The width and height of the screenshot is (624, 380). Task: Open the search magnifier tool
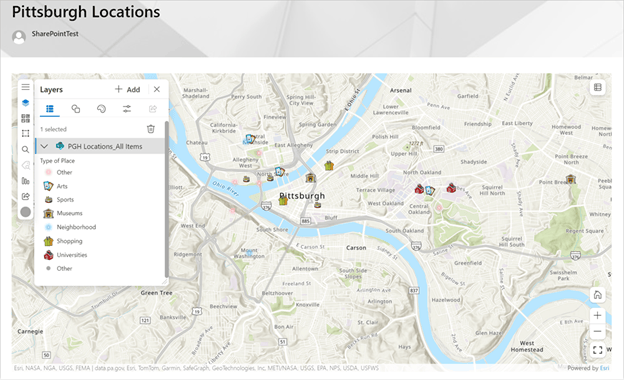[25, 150]
